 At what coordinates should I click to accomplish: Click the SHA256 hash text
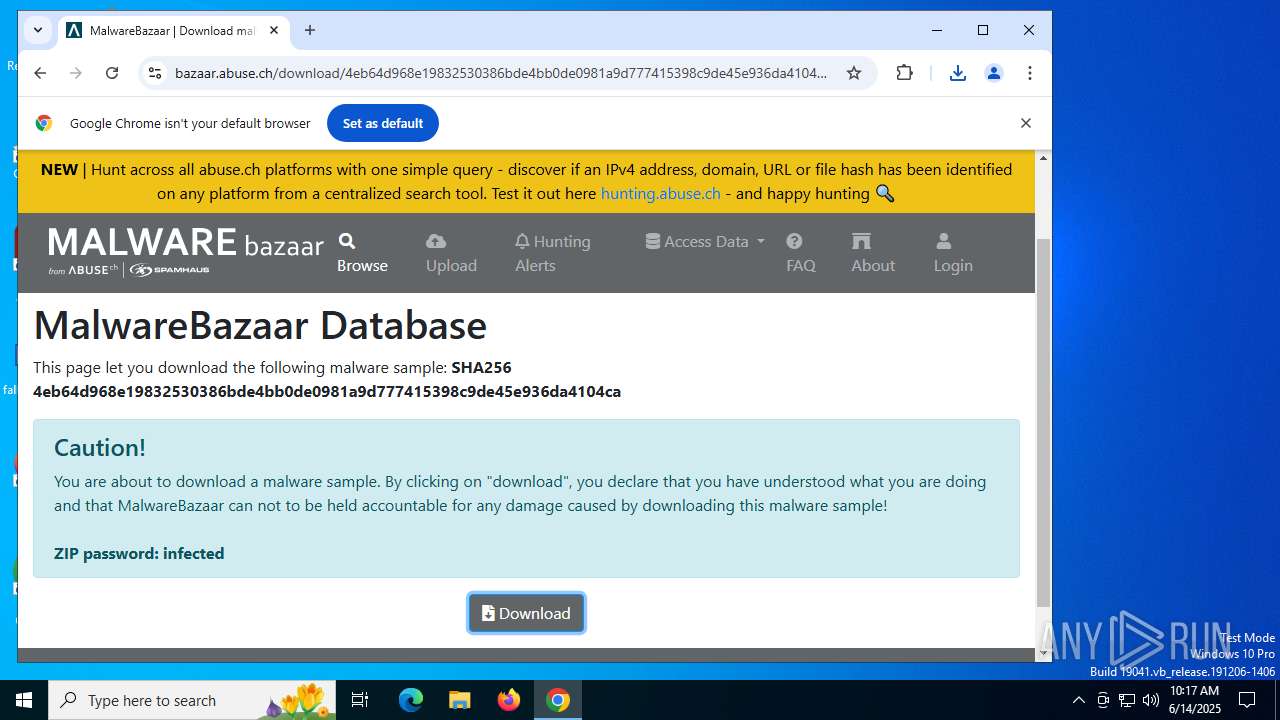tap(327, 392)
